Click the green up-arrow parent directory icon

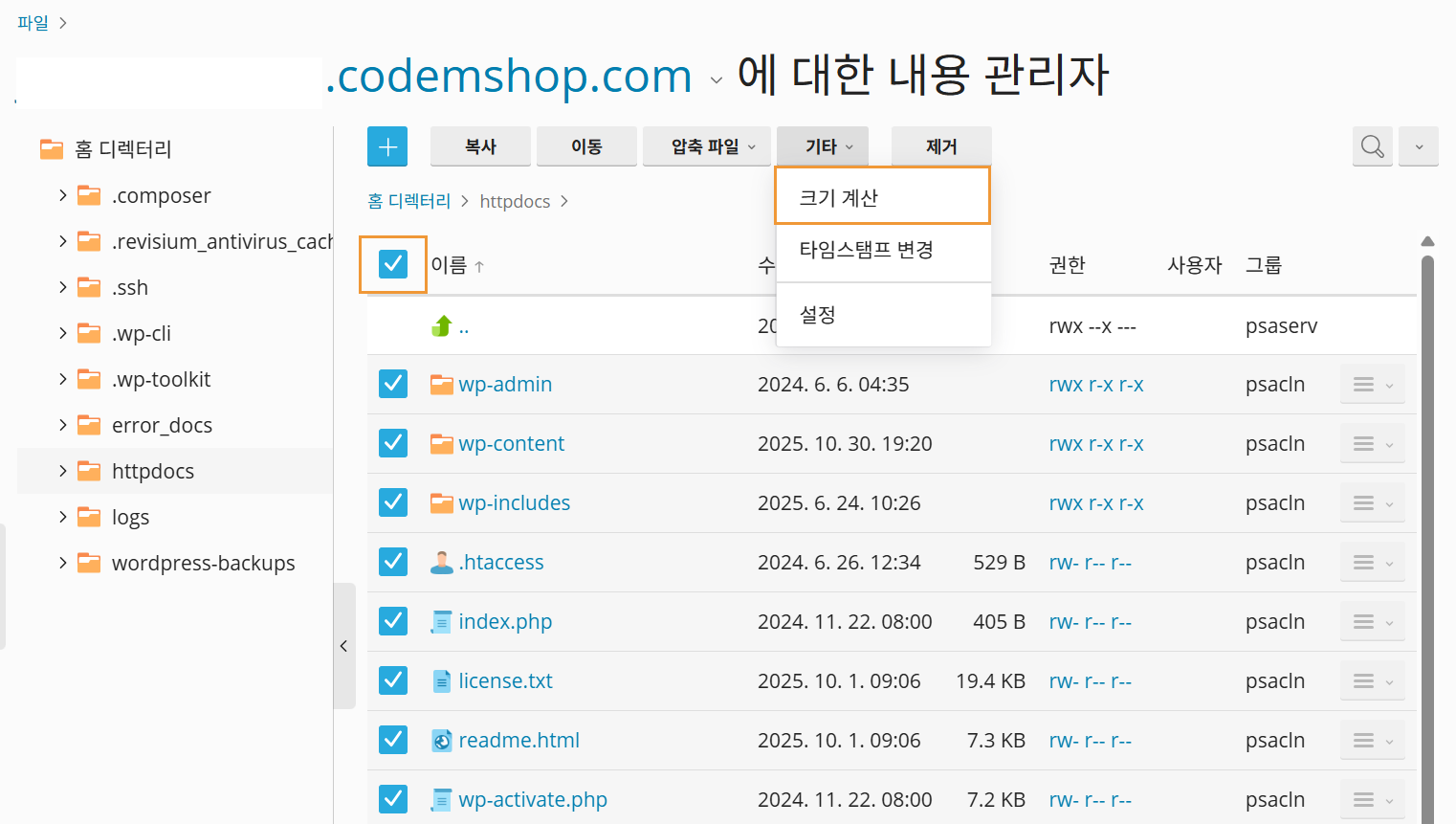(442, 326)
